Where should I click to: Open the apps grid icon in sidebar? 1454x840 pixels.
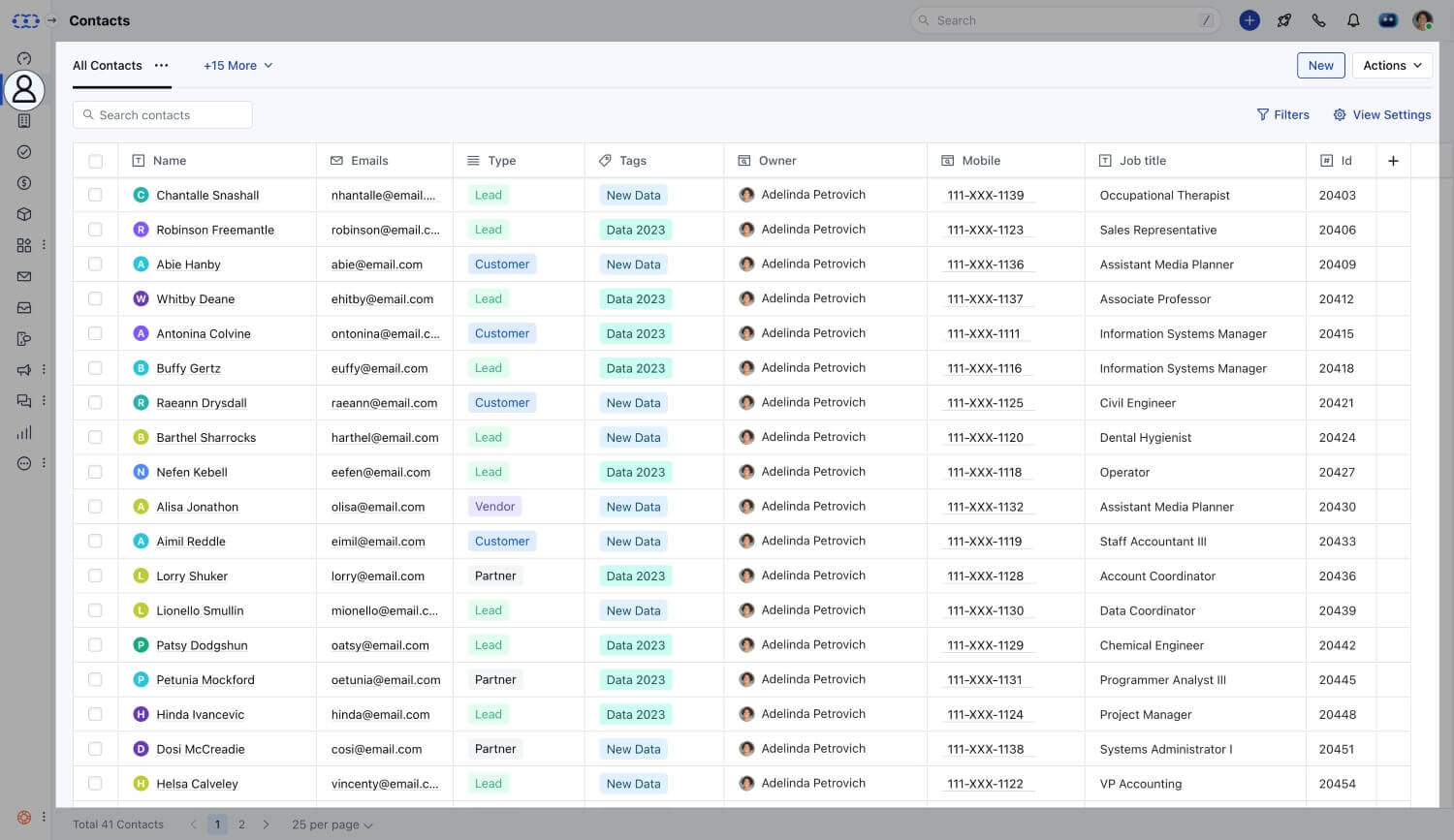(24, 245)
